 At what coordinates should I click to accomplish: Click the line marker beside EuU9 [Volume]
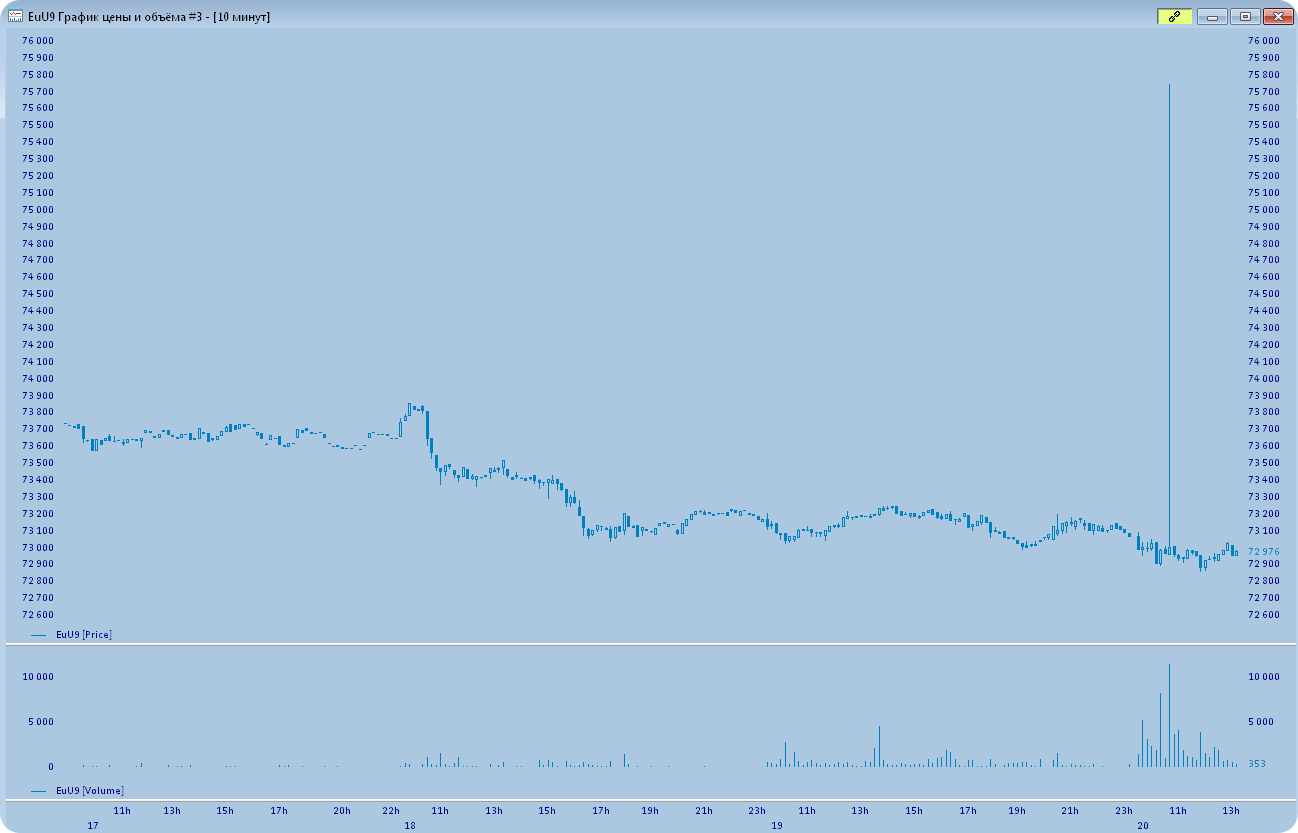[39, 791]
